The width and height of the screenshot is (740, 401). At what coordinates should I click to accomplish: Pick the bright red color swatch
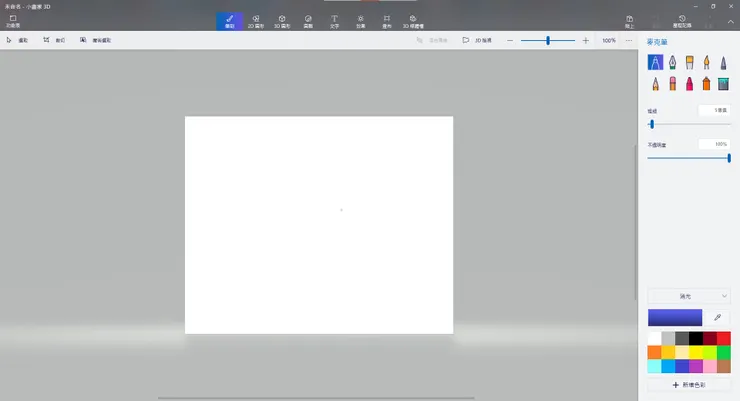point(723,338)
